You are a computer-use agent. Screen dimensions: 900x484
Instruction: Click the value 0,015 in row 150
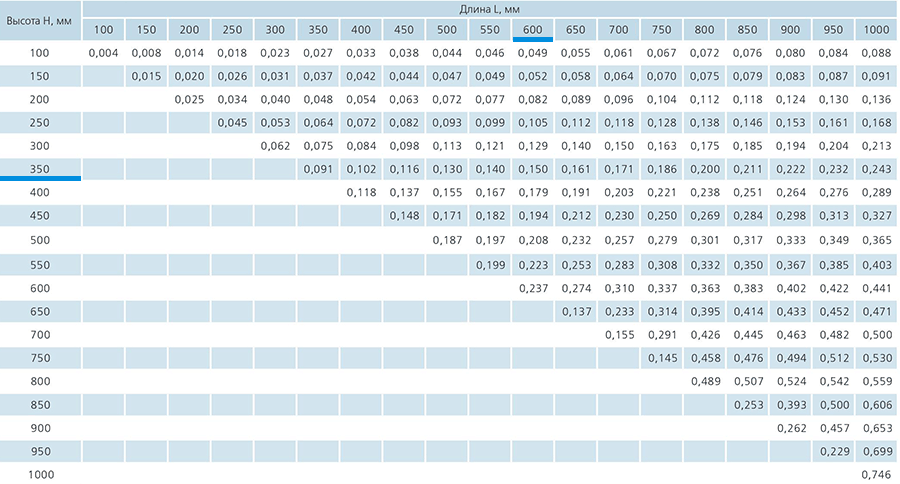click(146, 76)
